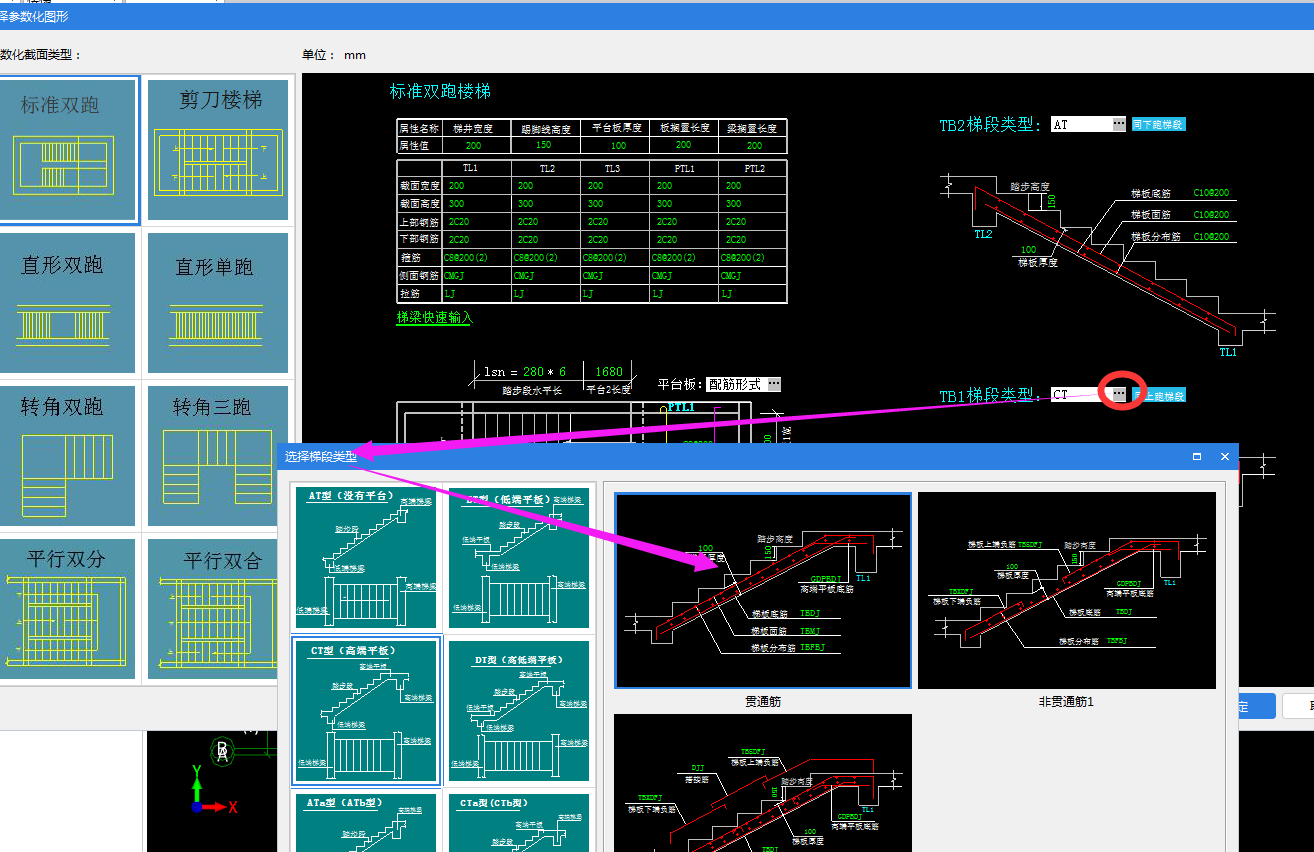1314x852 pixels.
Task: Click the 梯板分布筋 value C10@200
Action: pos(1211,237)
